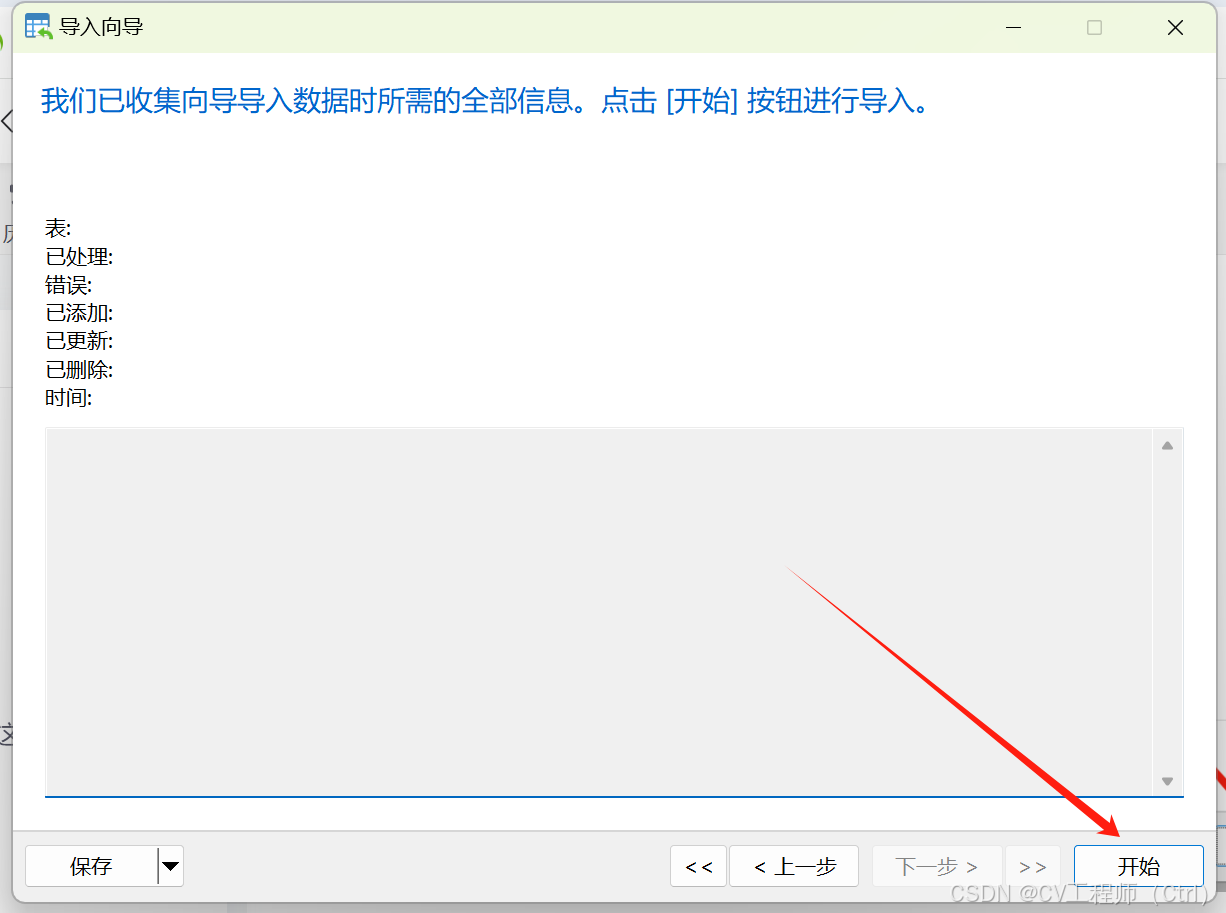
Task: Click the blue heading mentioning [开始] 按钮
Action: point(486,102)
